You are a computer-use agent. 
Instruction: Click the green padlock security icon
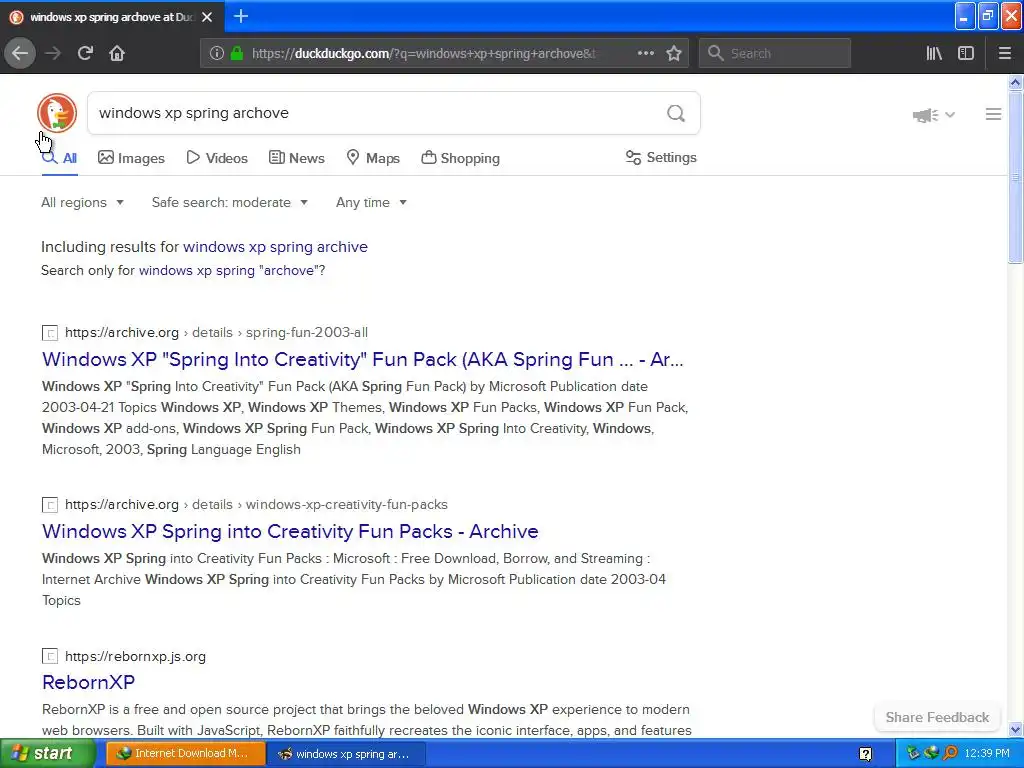[x=237, y=54]
